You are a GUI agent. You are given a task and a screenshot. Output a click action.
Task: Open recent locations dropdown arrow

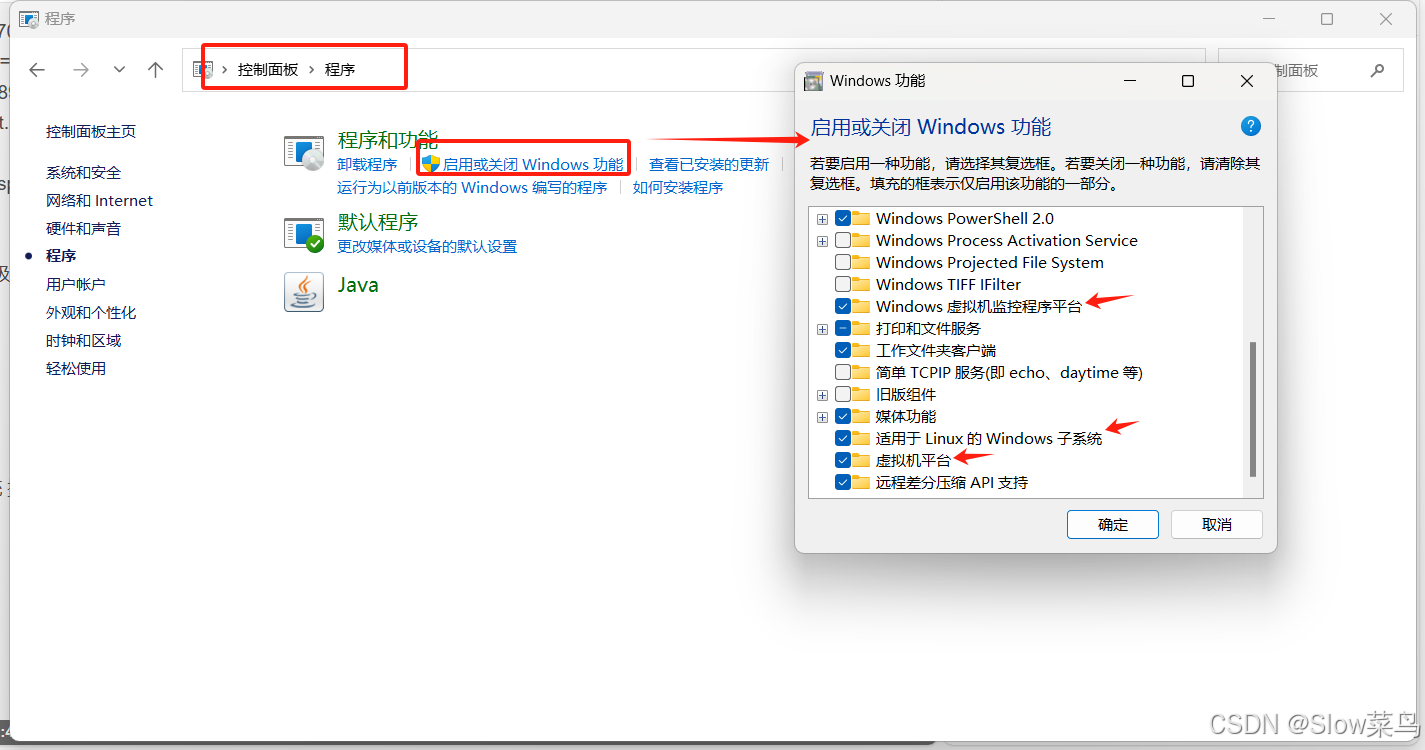120,70
